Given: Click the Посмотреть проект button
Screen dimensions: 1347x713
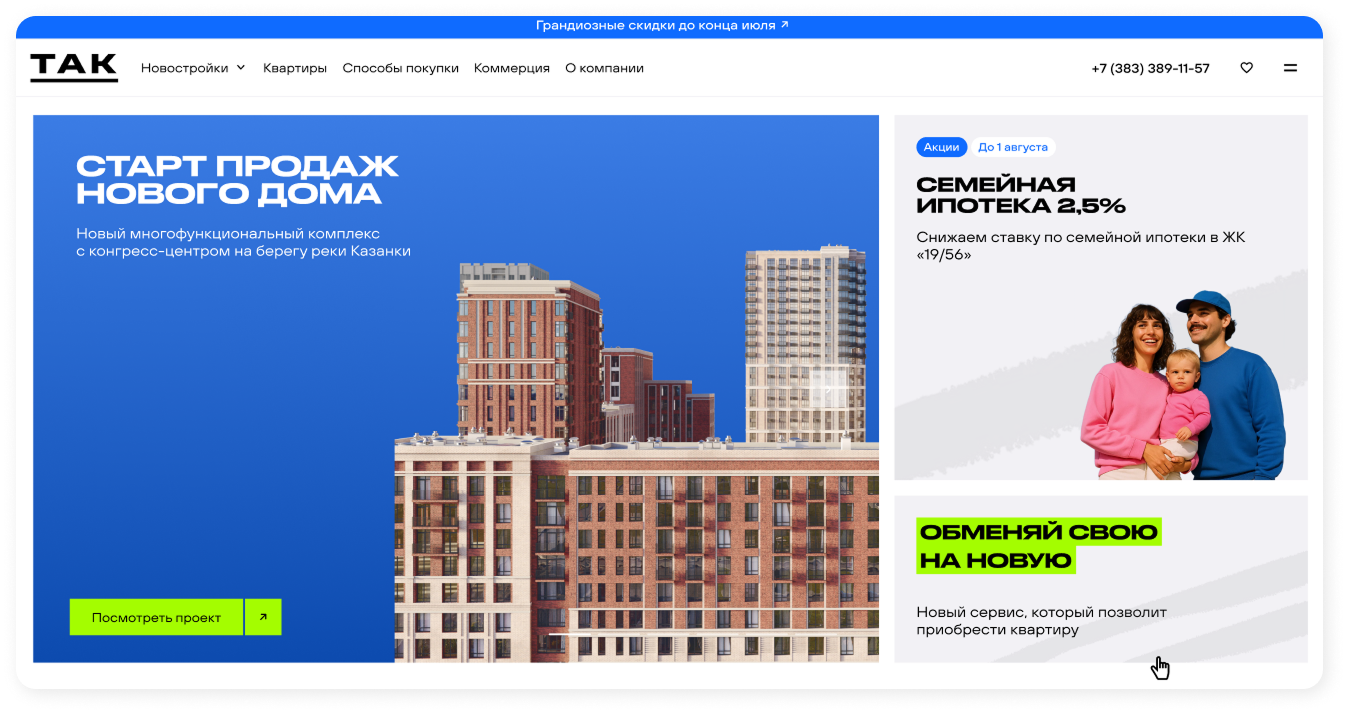Looking at the screenshot, I should coord(156,617).
